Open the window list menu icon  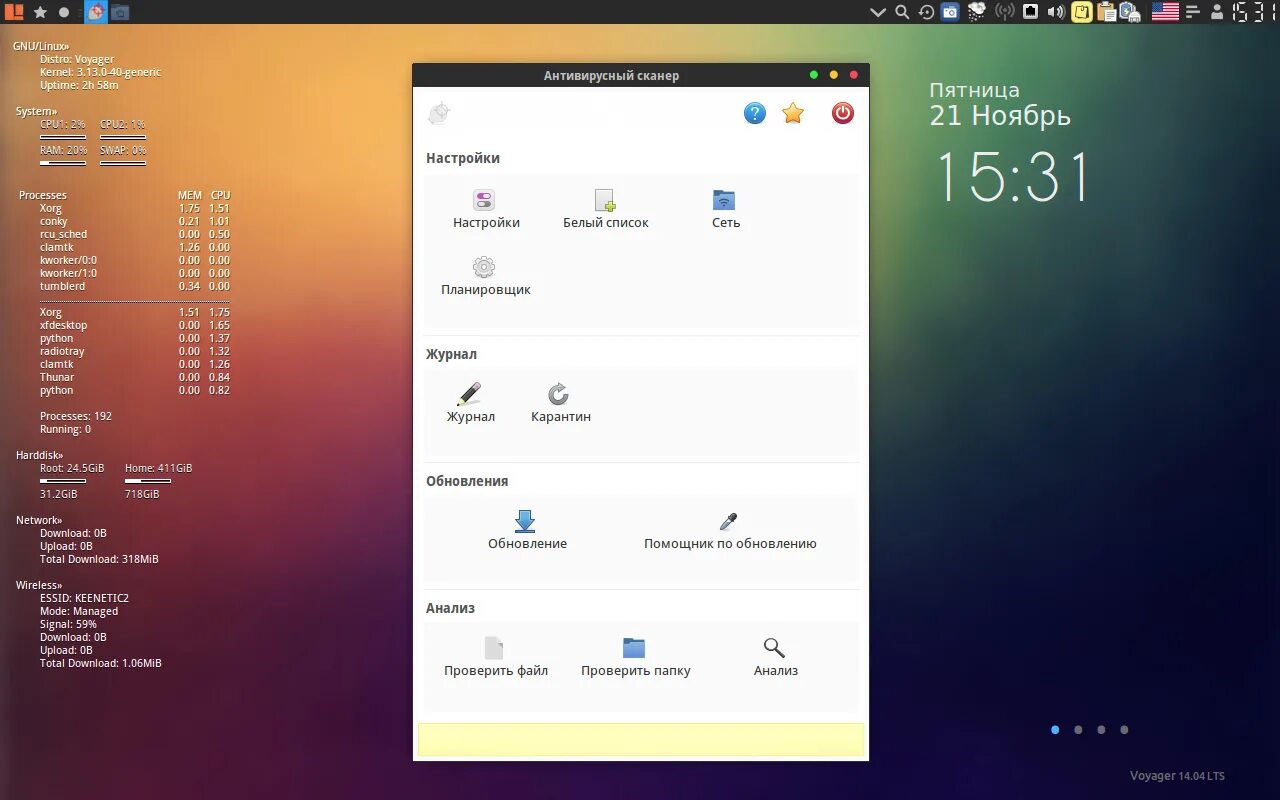coord(1193,12)
